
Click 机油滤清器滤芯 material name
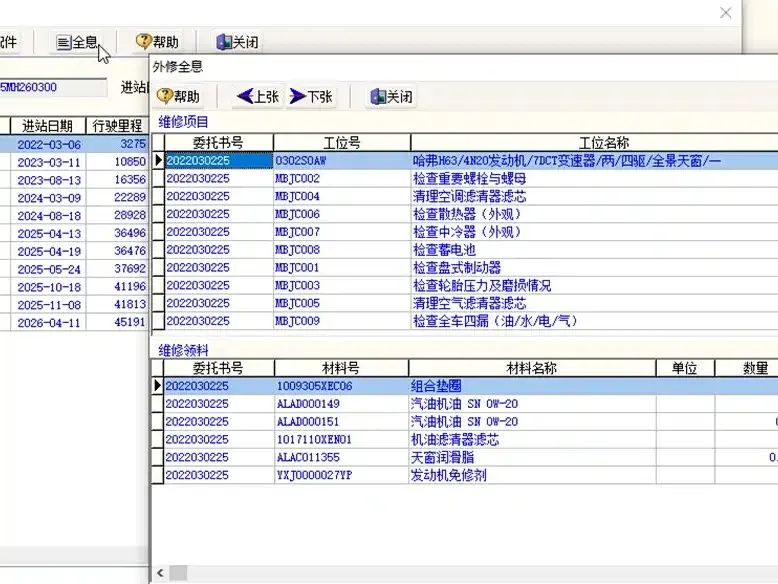click(455, 440)
